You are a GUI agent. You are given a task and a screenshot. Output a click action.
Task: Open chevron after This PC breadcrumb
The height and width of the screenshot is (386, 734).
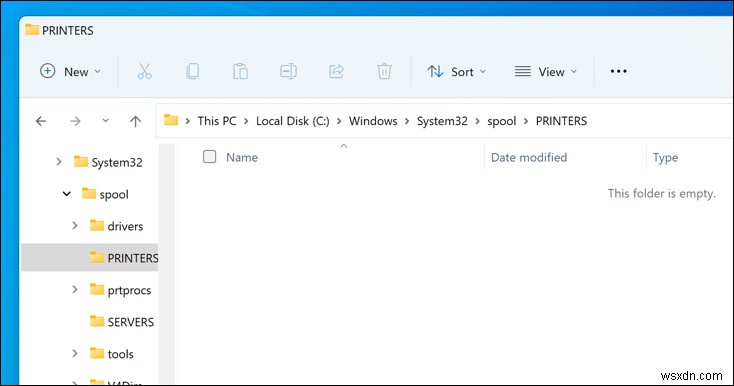pyautogui.click(x=246, y=121)
